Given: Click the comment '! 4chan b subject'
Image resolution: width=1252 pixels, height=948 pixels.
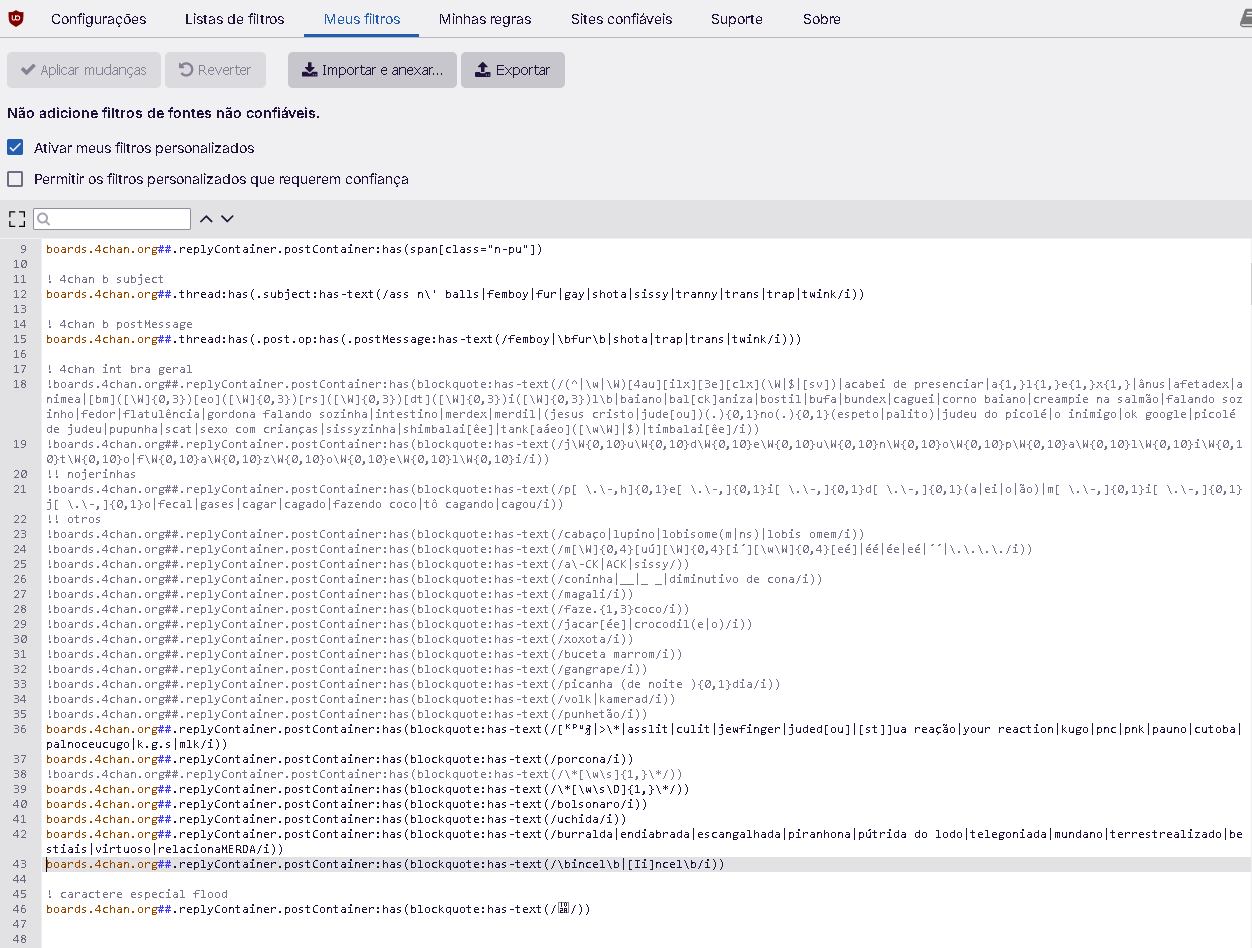Looking at the screenshot, I should tap(105, 279).
